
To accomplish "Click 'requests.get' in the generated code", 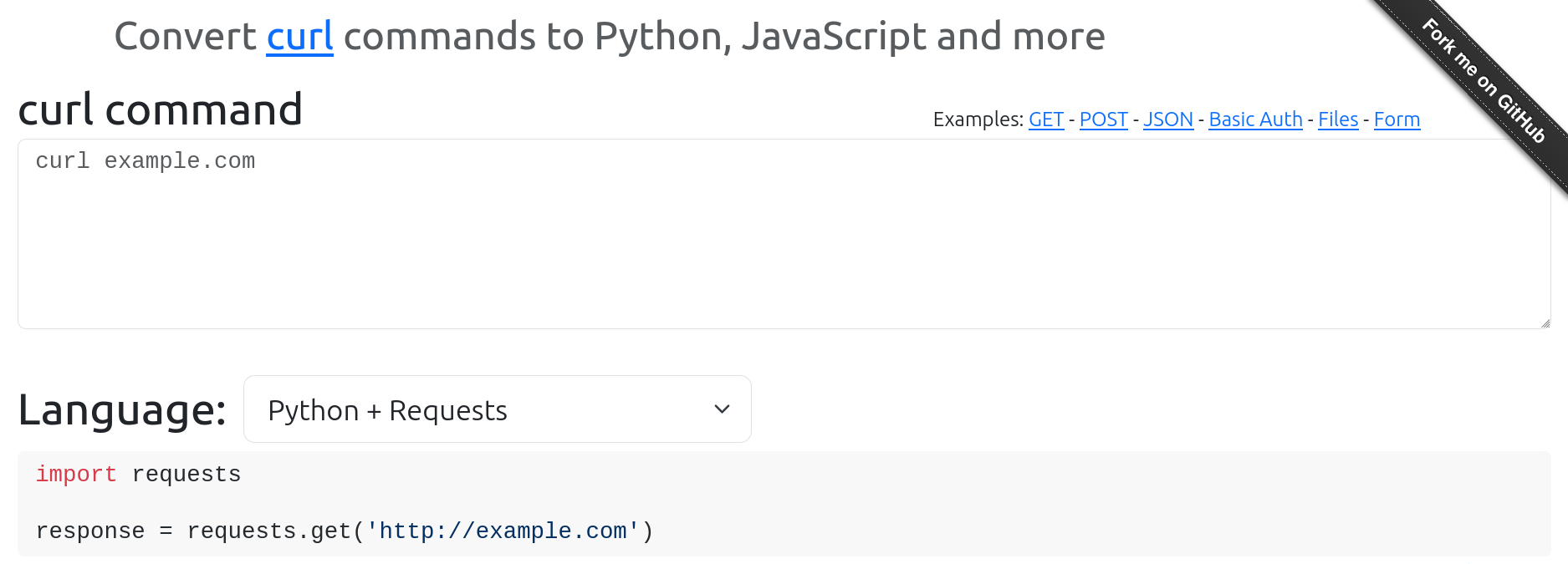I will point(268,531).
